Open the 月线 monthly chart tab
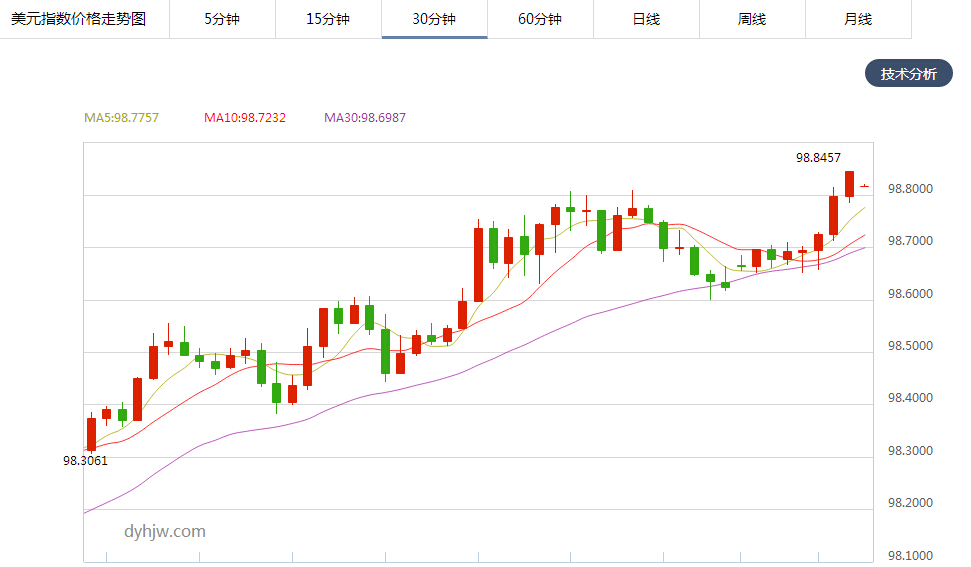The width and height of the screenshot is (971, 567). [x=858, y=19]
